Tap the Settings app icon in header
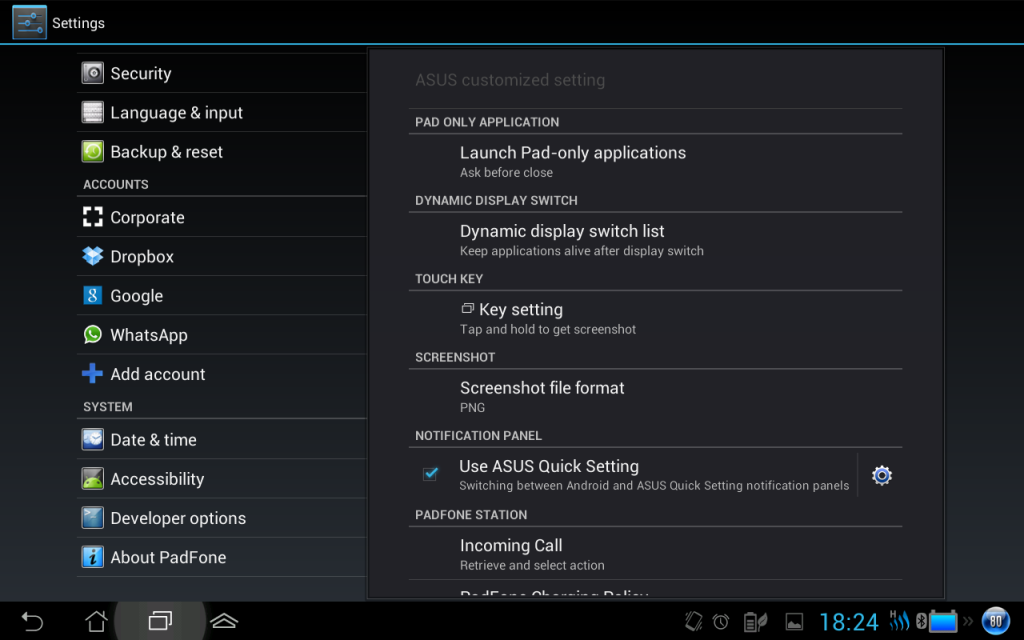The height and width of the screenshot is (640, 1024). (x=29, y=22)
